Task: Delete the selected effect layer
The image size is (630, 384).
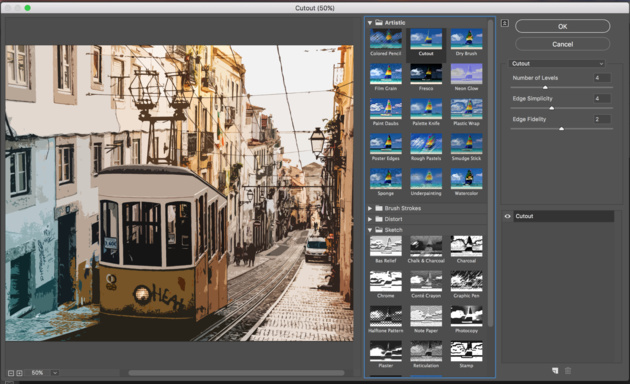Action: (x=568, y=371)
